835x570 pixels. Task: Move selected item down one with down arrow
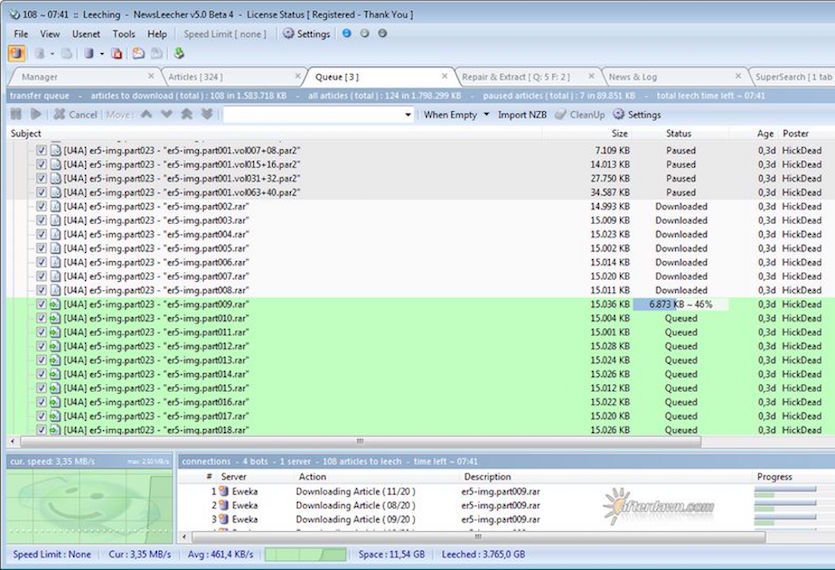pos(167,114)
